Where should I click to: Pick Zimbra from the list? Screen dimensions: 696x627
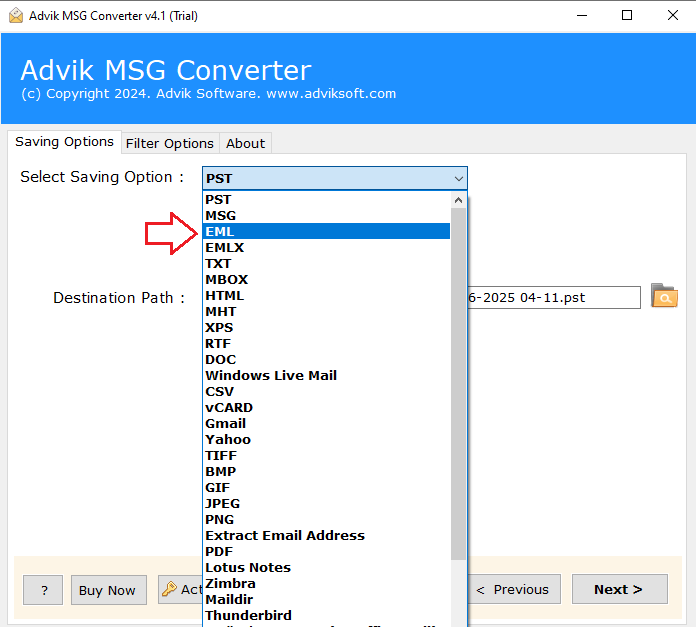pyautogui.click(x=326, y=583)
